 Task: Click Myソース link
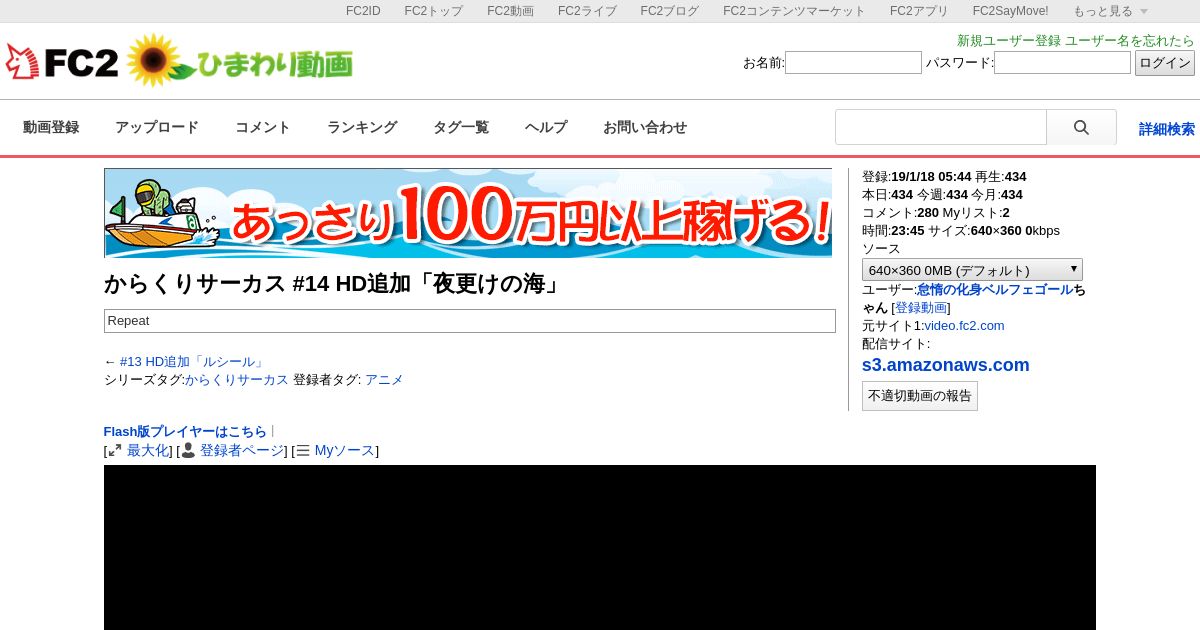344,451
